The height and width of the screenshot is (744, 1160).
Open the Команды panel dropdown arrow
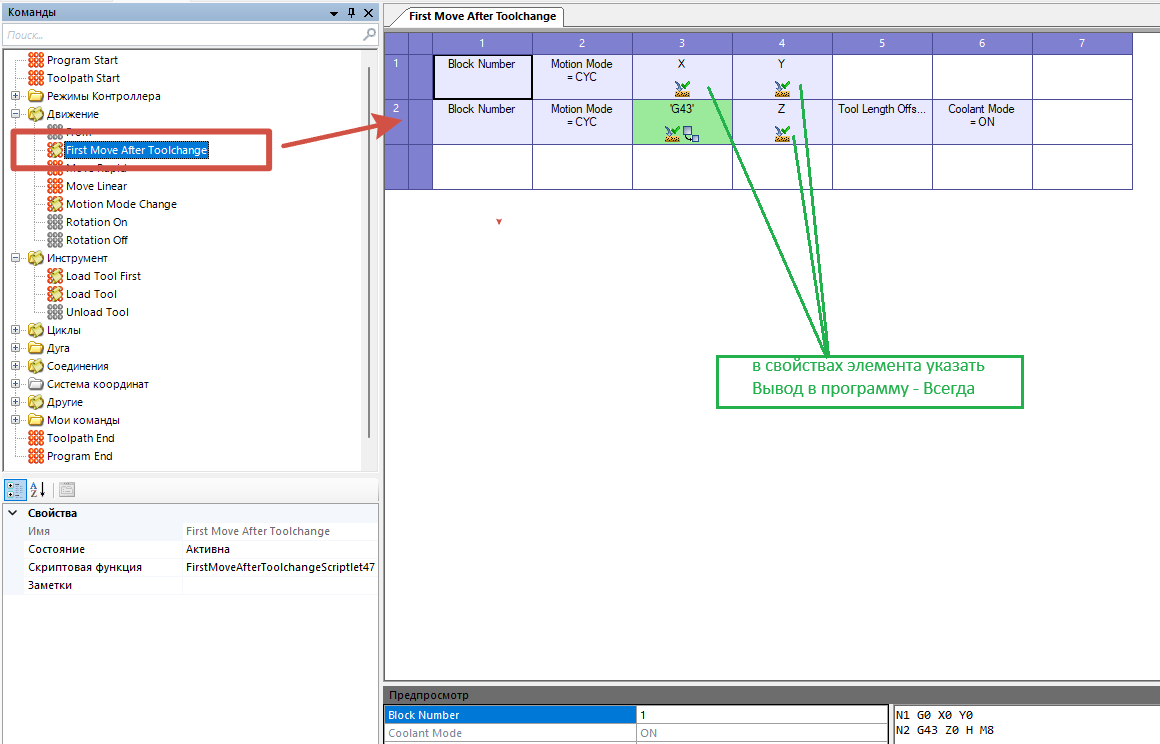(334, 13)
